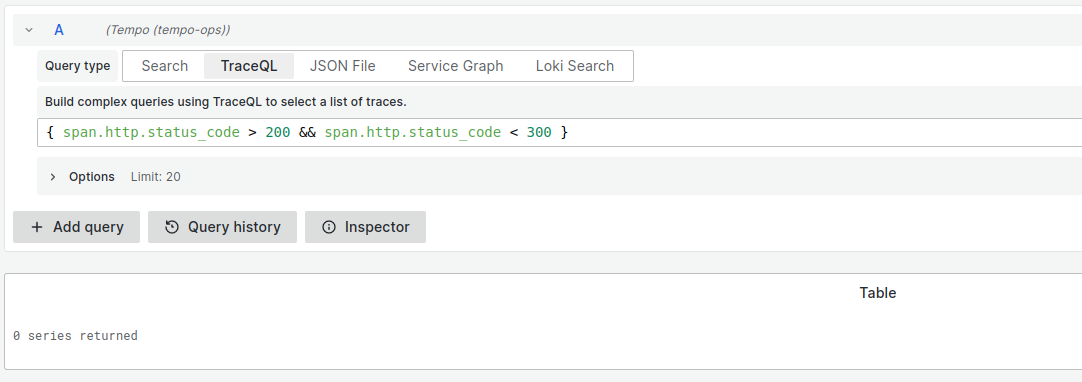Click the Options label
This screenshot has height=382, width=1082.
(92, 177)
